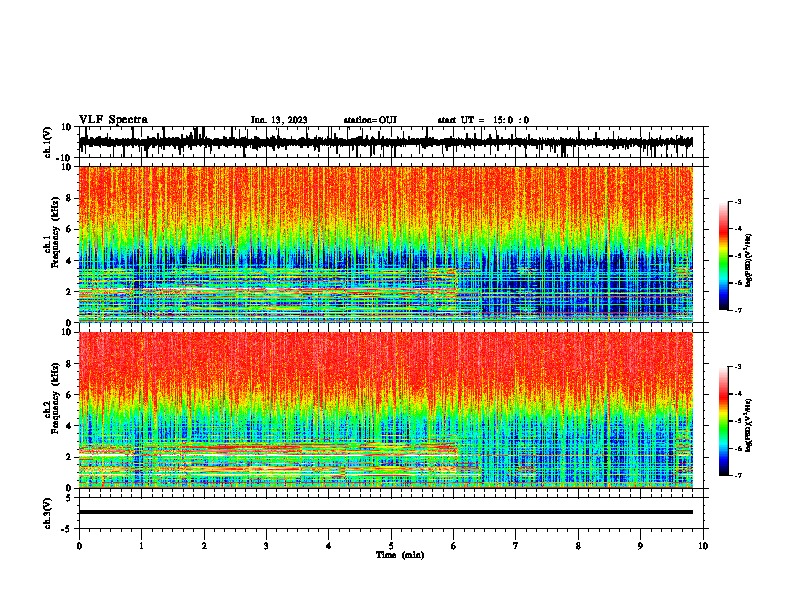Click the "ch.3(V)" axis label
The height and width of the screenshot is (612, 792).
point(48,513)
